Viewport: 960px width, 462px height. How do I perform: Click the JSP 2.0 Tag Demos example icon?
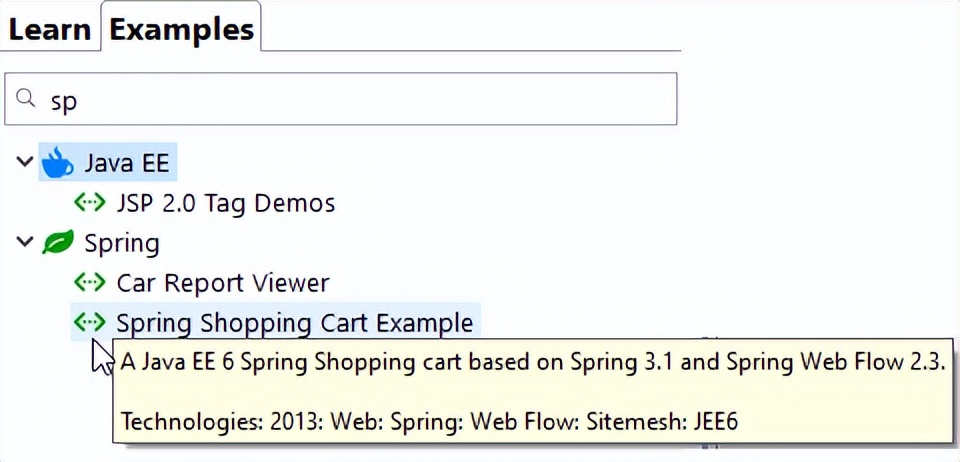click(90, 203)
